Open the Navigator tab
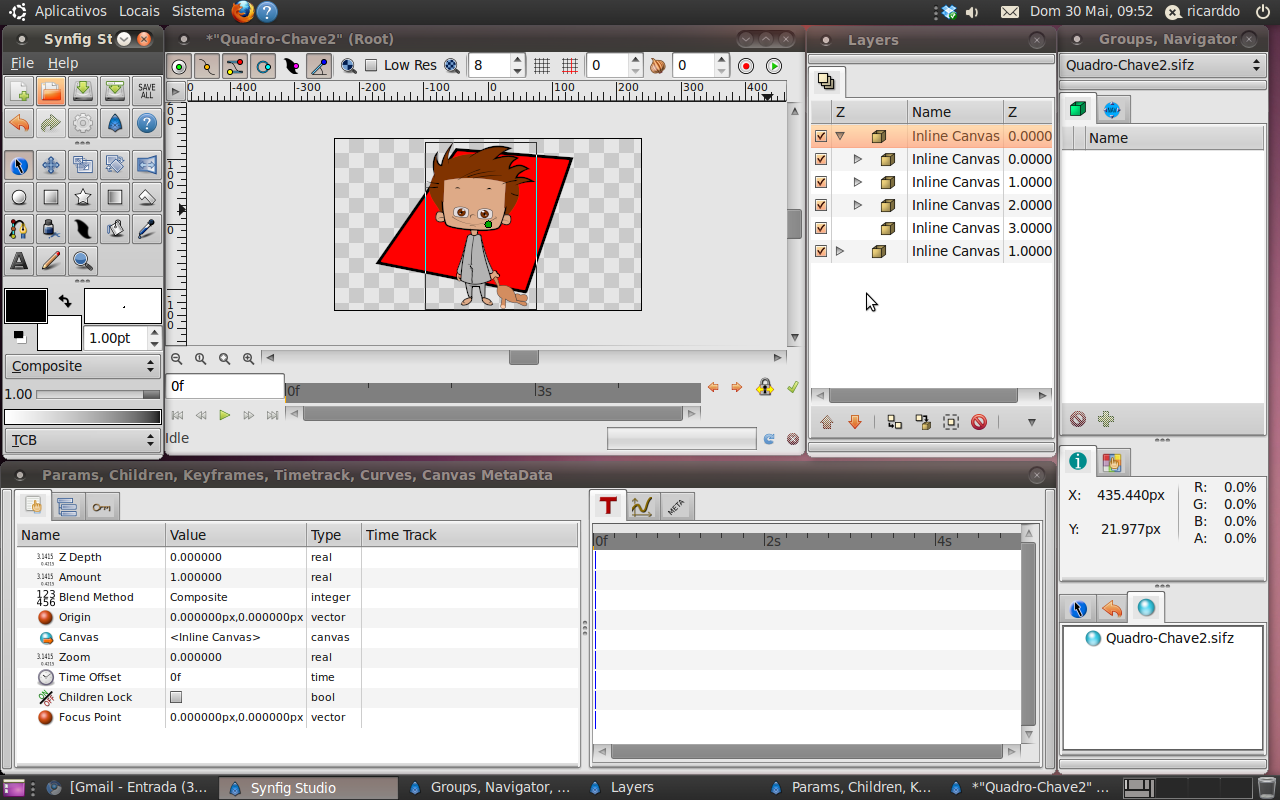This screenshot has height=800, width=1280. 1112,109
